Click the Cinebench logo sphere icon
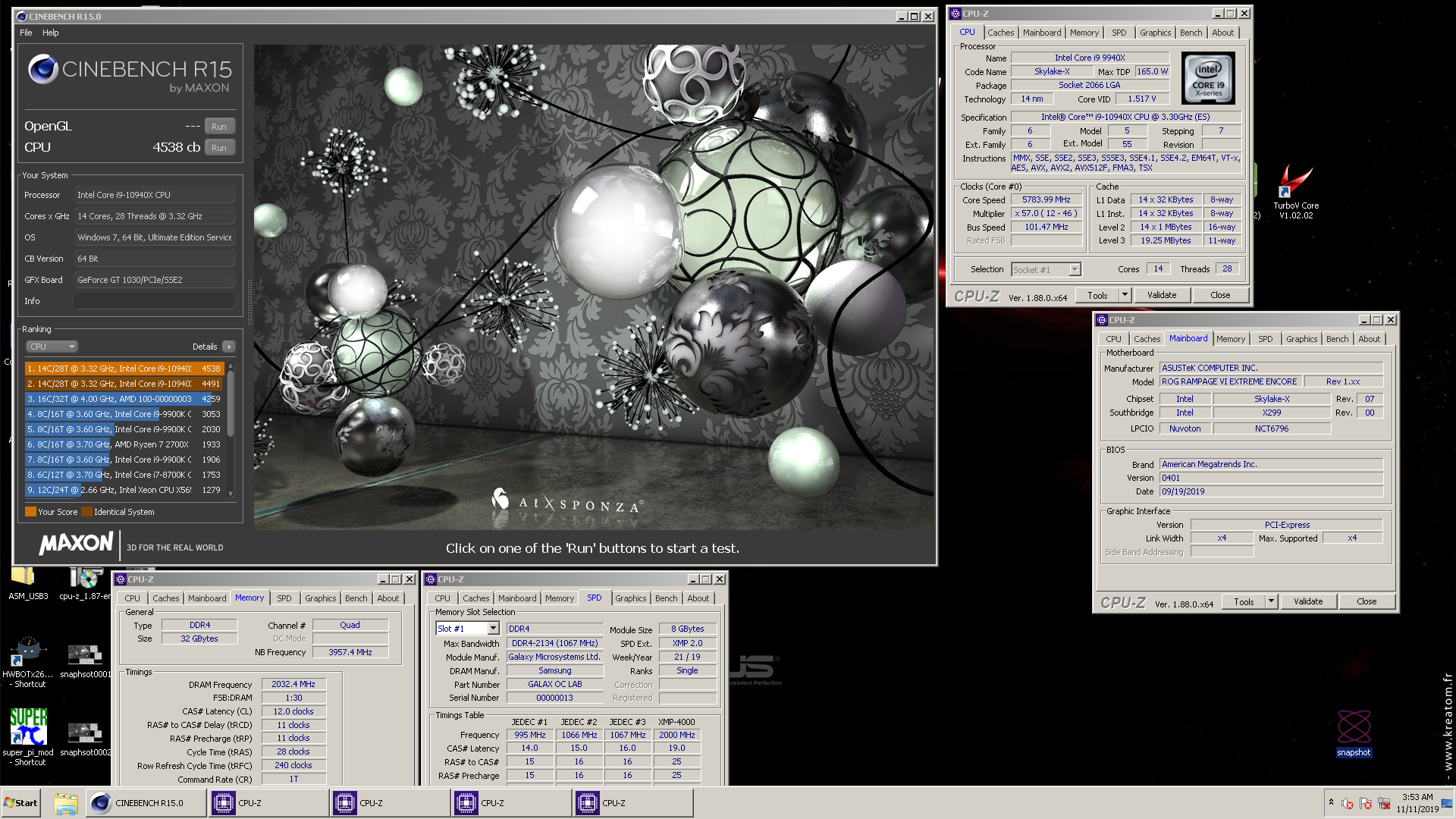Image resolution: width=1456 pixels, height=819 pixels. pyautogui.click(x=43, y=69)
